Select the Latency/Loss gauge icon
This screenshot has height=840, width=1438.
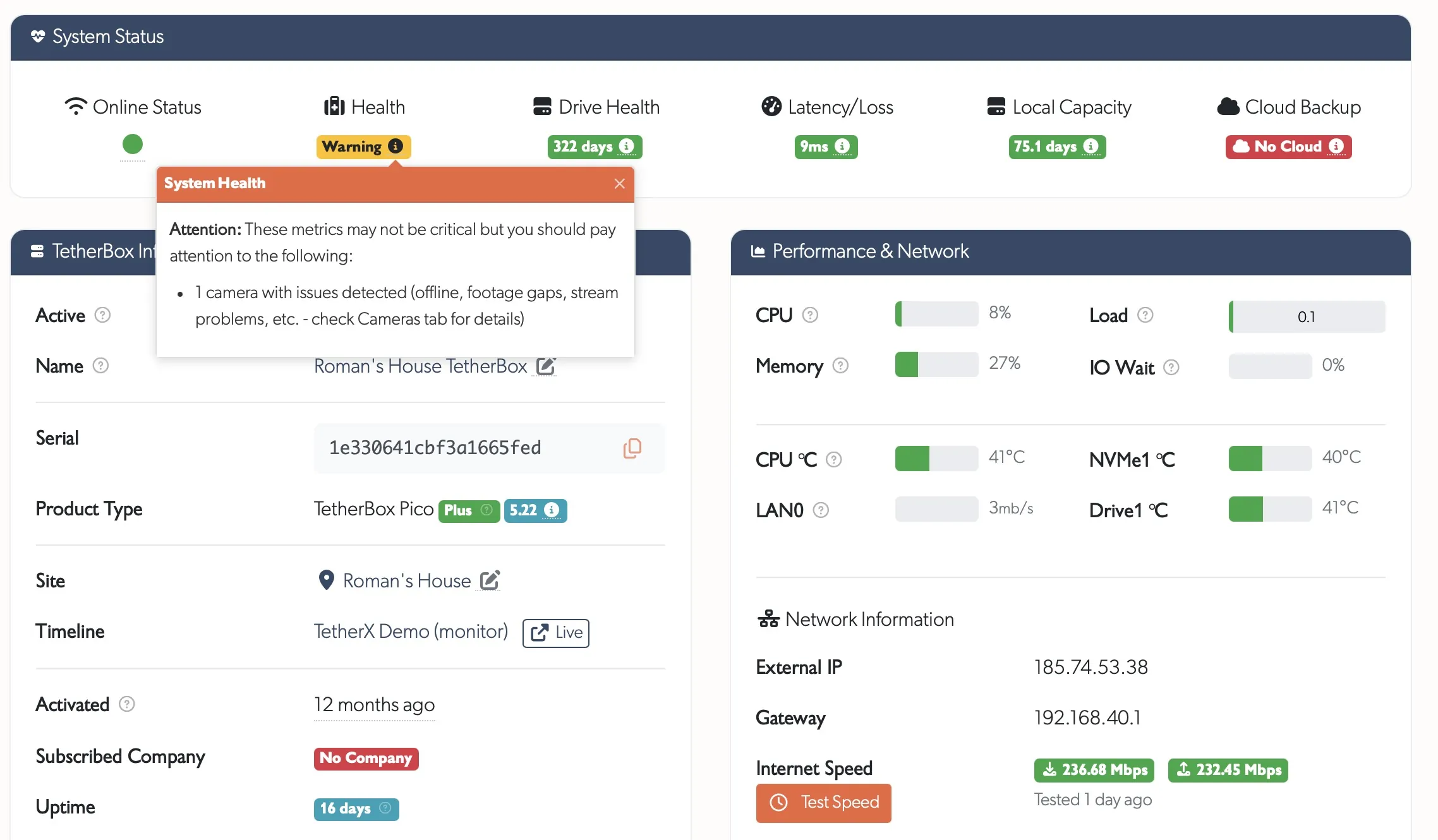pos(771,105)
